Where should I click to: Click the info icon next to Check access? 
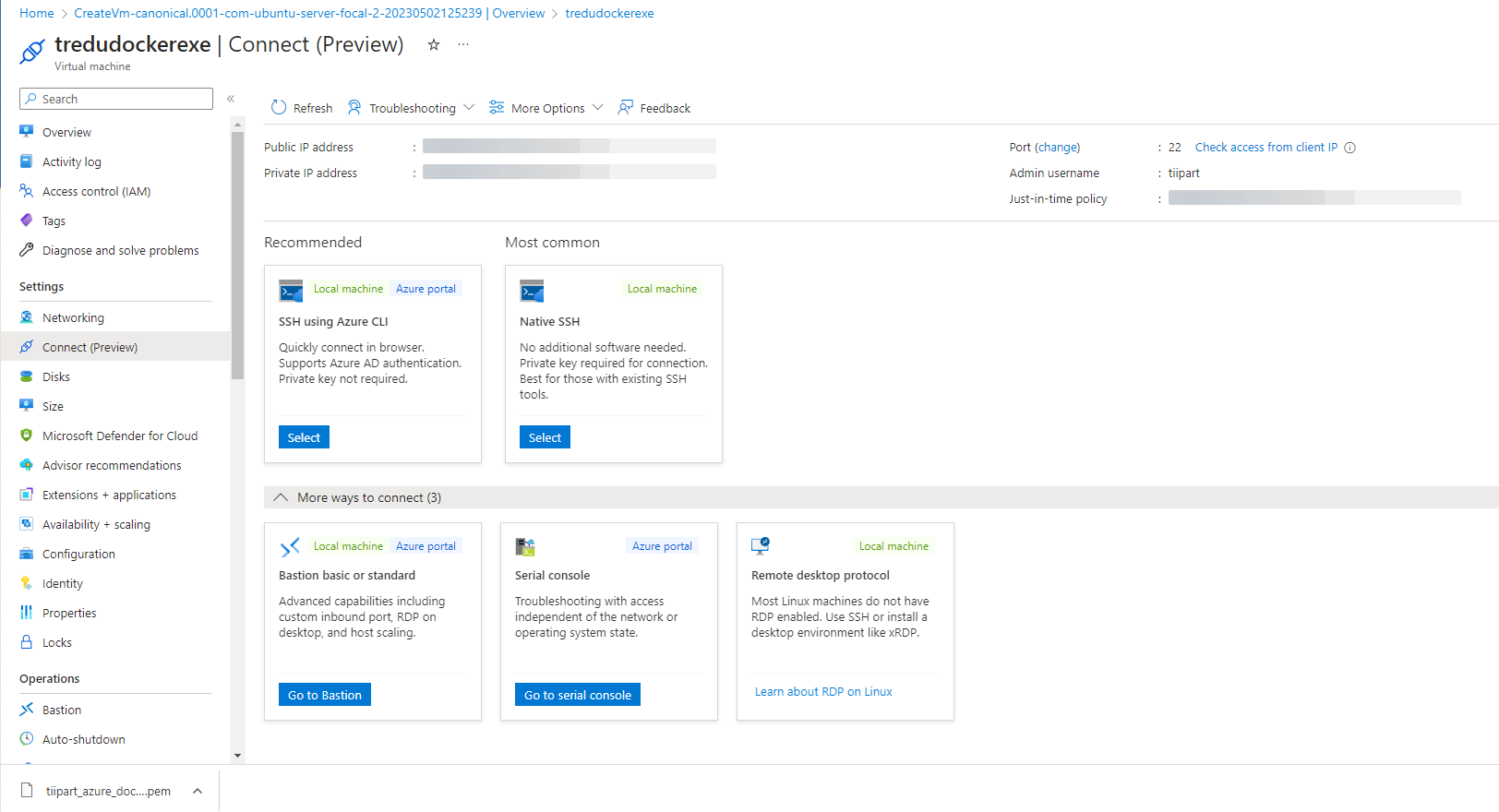tap(1349, 148)
